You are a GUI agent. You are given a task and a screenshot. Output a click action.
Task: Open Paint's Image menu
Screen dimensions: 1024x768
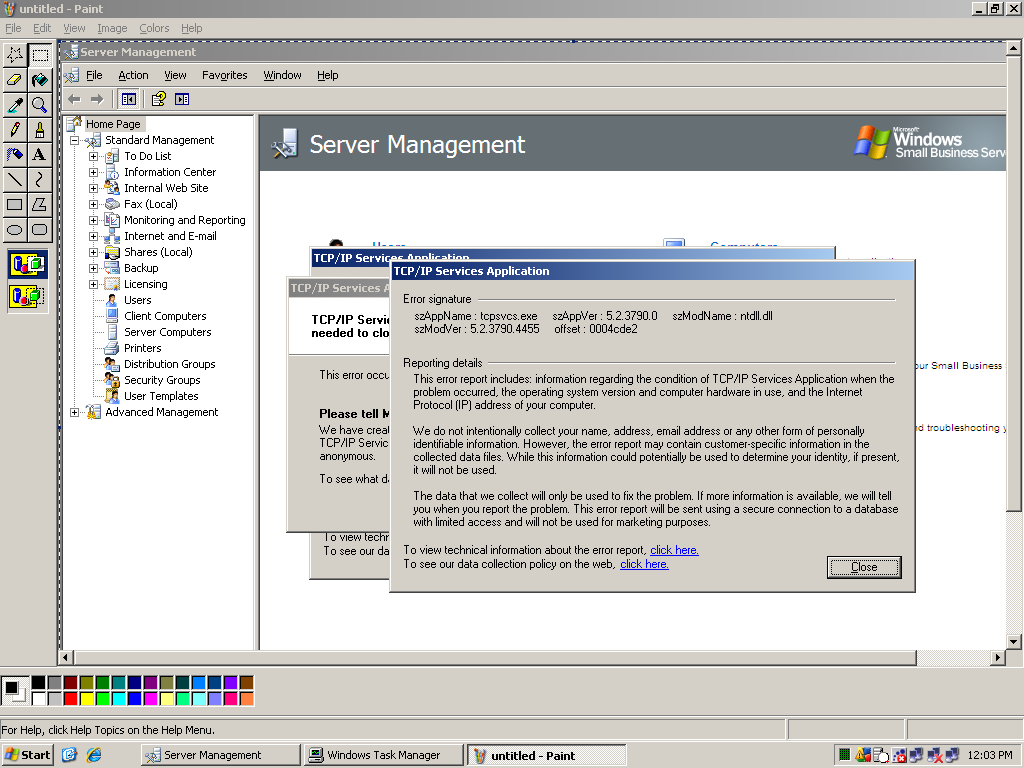(x=112, y=28)
